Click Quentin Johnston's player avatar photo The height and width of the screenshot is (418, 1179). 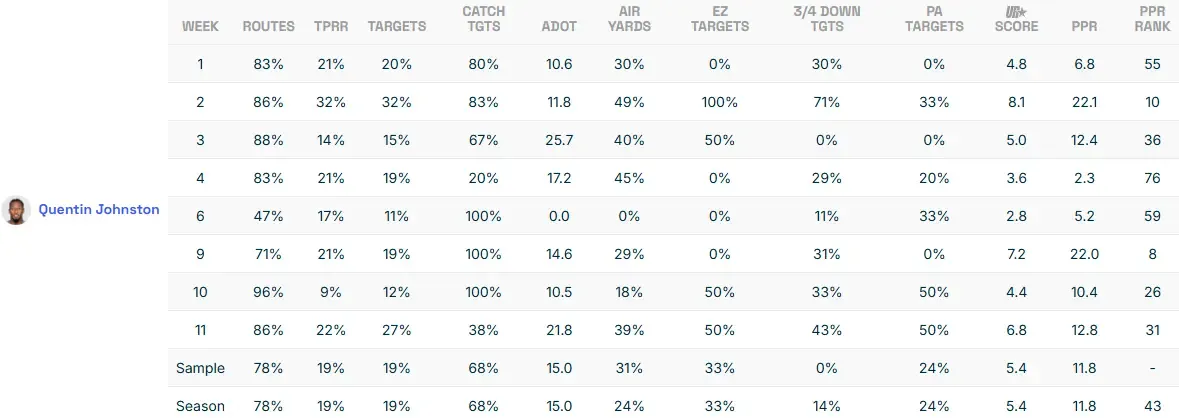15,210
